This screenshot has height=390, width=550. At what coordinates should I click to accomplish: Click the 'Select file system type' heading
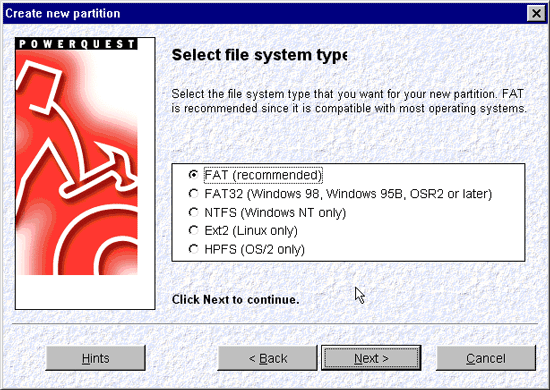tap(259, 55)
